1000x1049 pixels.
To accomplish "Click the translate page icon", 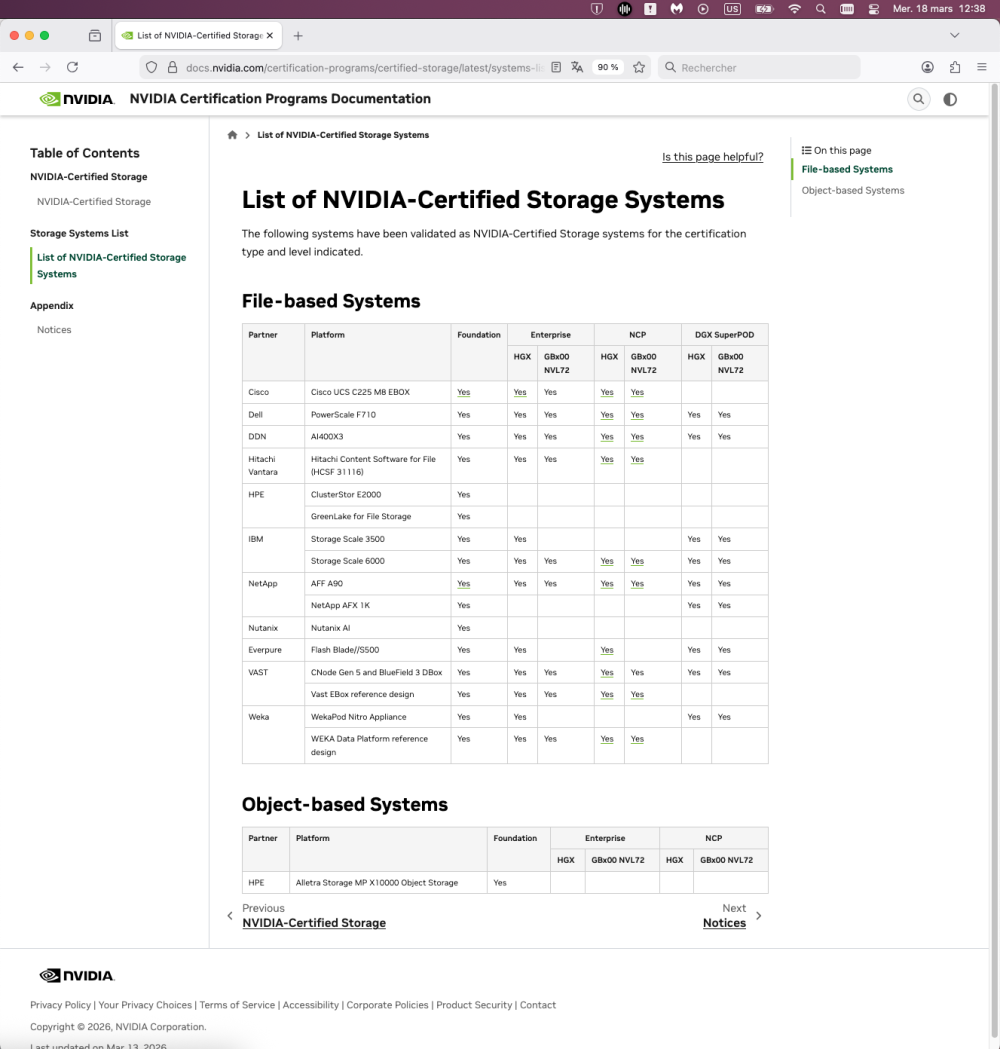I will pos(577,67).
